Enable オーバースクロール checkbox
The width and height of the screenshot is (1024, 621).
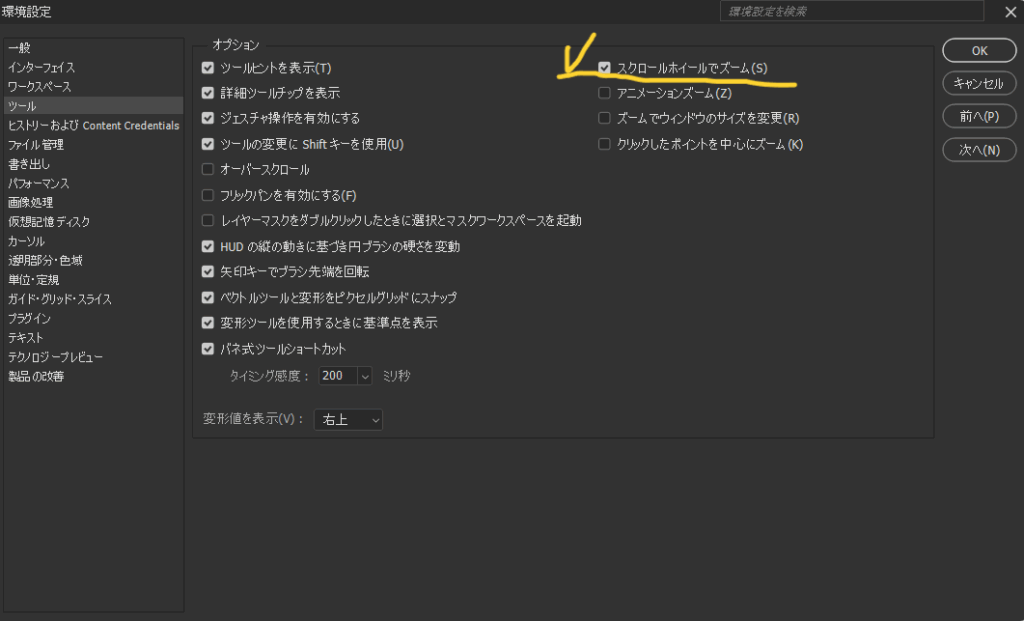[x=208, y=169]
